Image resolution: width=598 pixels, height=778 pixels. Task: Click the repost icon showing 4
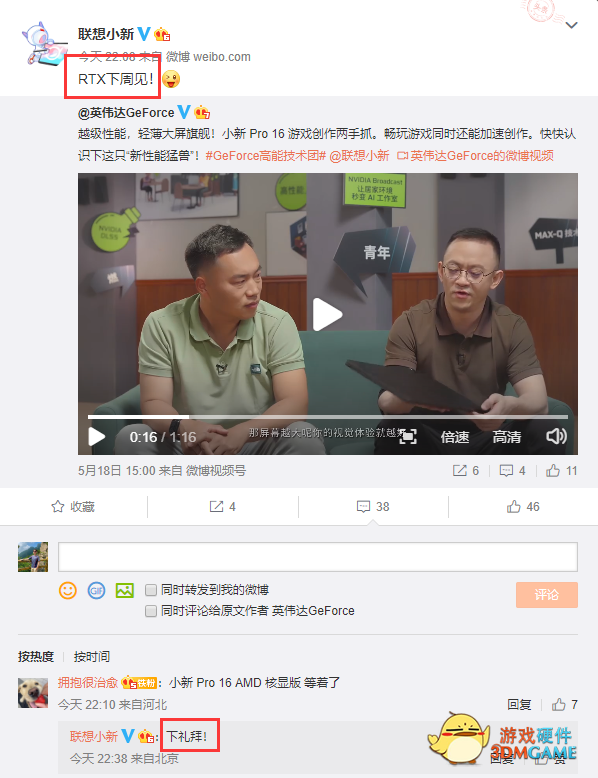point(222,507)
